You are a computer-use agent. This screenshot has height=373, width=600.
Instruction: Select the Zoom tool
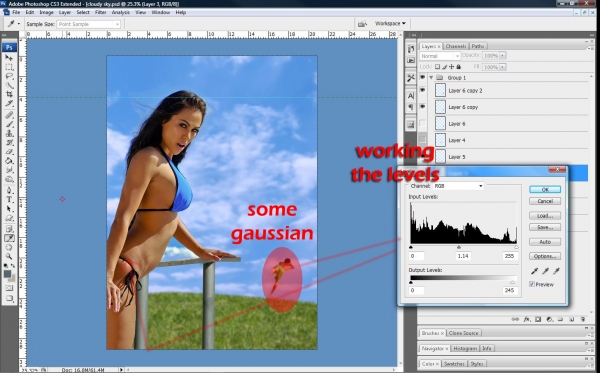(x=9, y=256)
